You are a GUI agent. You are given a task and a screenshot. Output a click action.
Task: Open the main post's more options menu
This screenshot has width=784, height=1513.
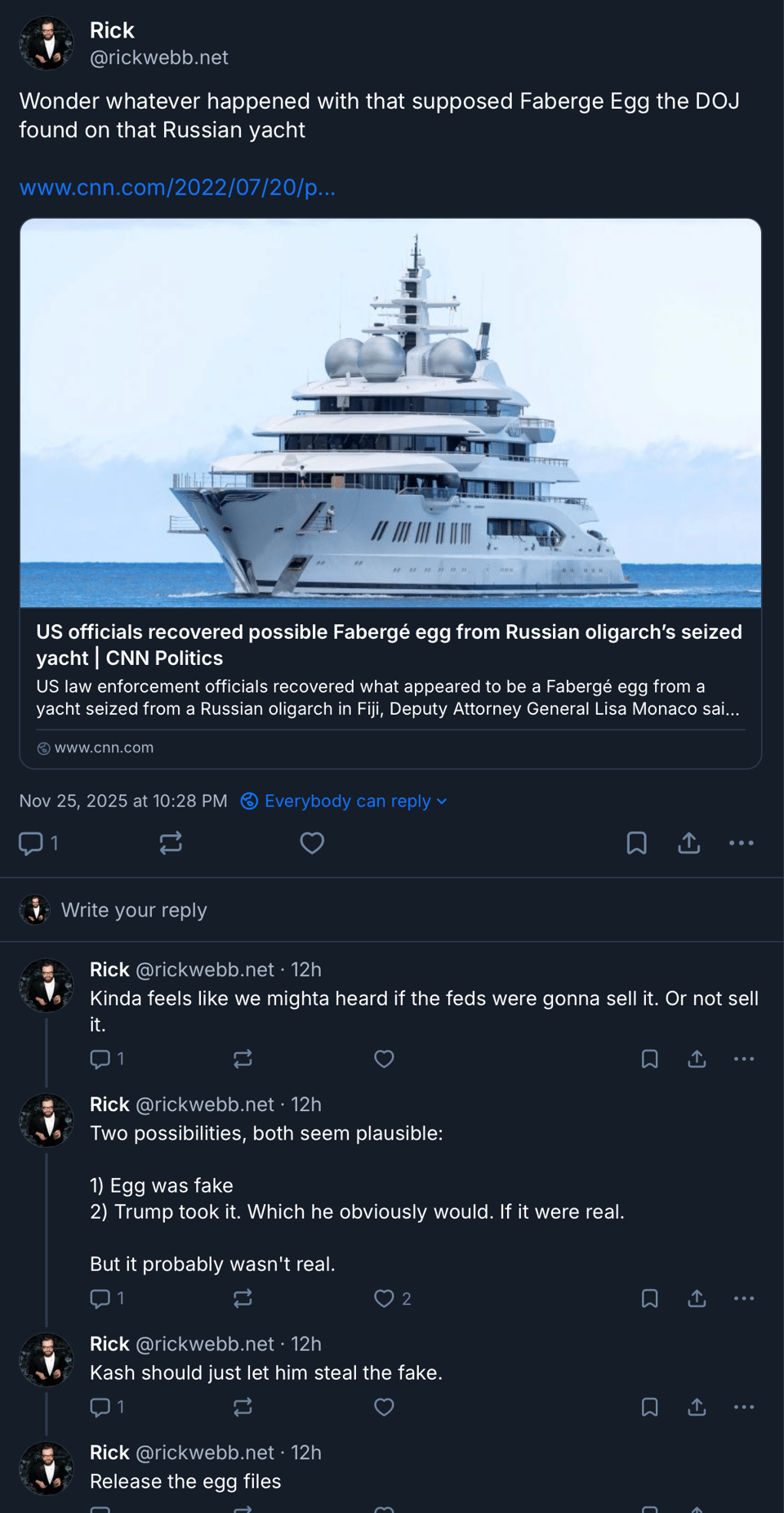pos(741,843)
